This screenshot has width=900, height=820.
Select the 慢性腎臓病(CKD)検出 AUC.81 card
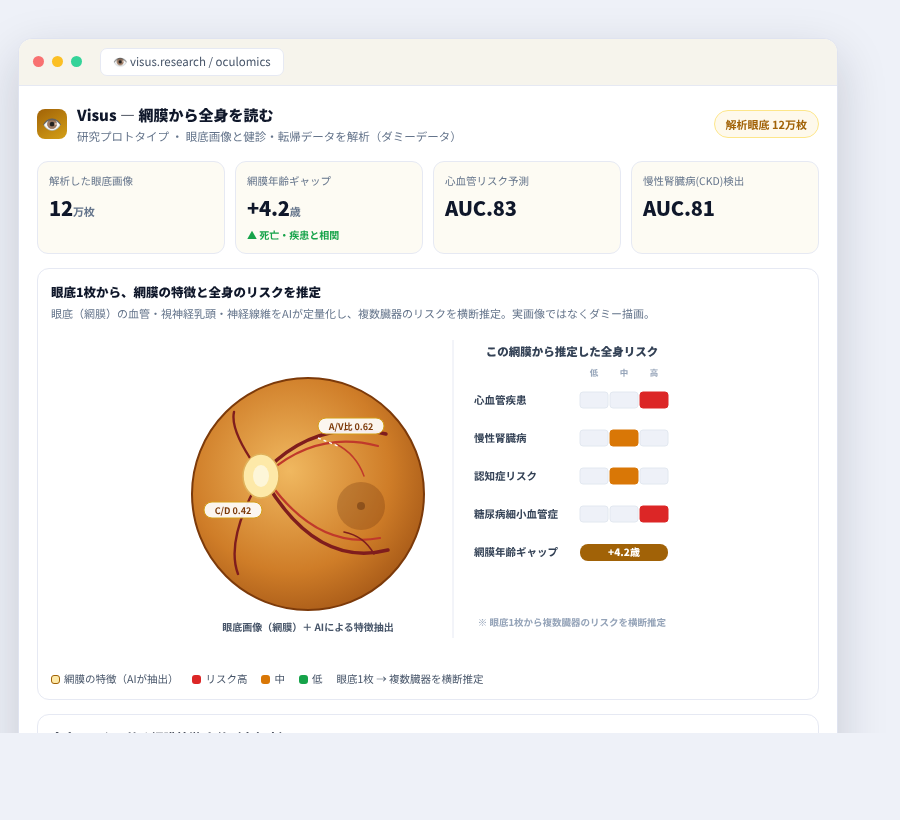pos(725,207)
